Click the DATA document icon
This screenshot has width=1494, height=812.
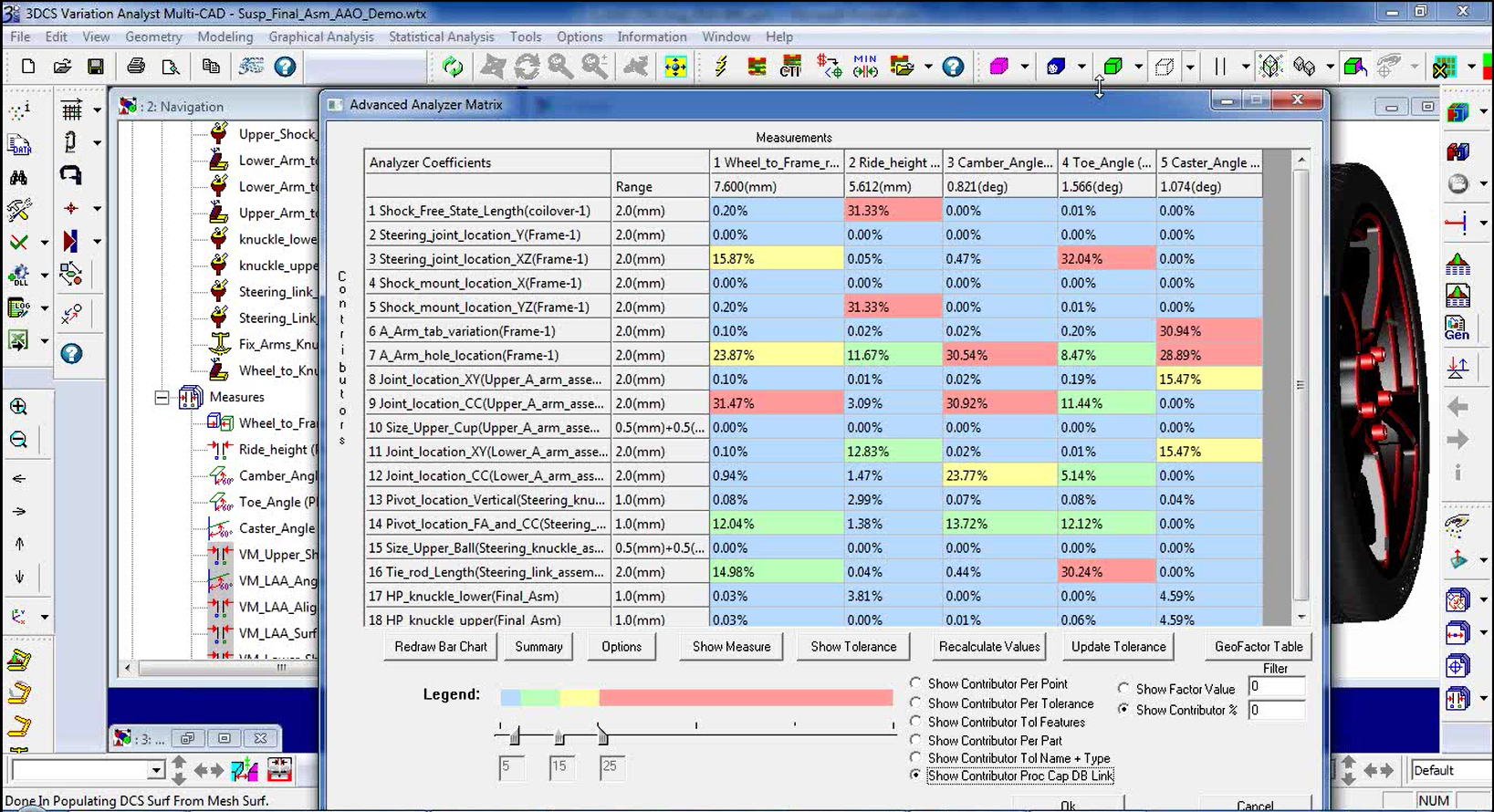click(19, 144)
